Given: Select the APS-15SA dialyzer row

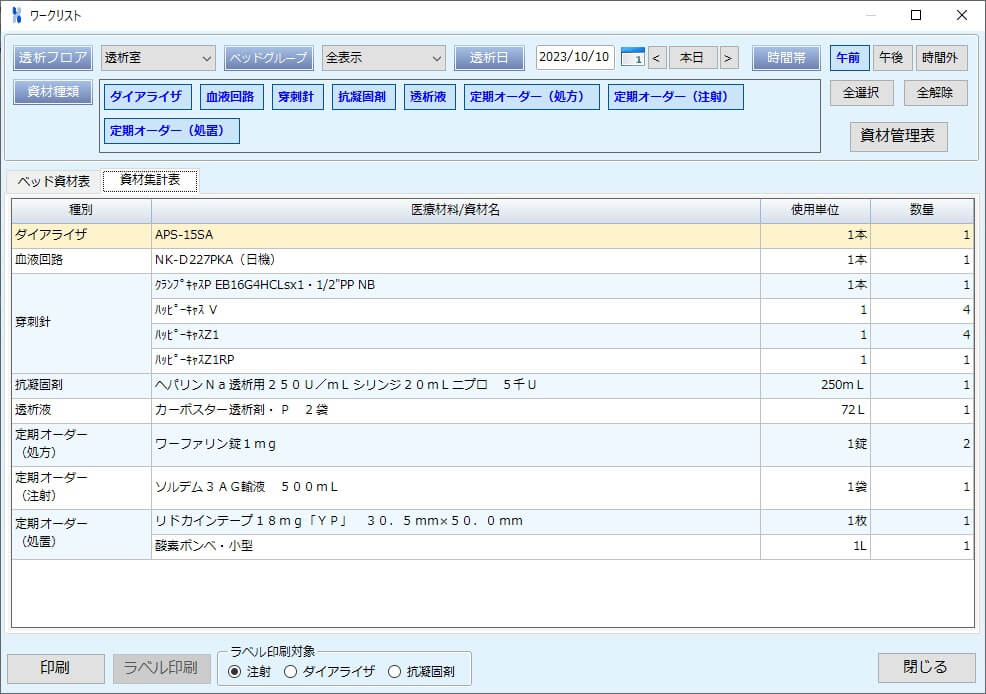Looking at the screenshot, I should 455,236.
